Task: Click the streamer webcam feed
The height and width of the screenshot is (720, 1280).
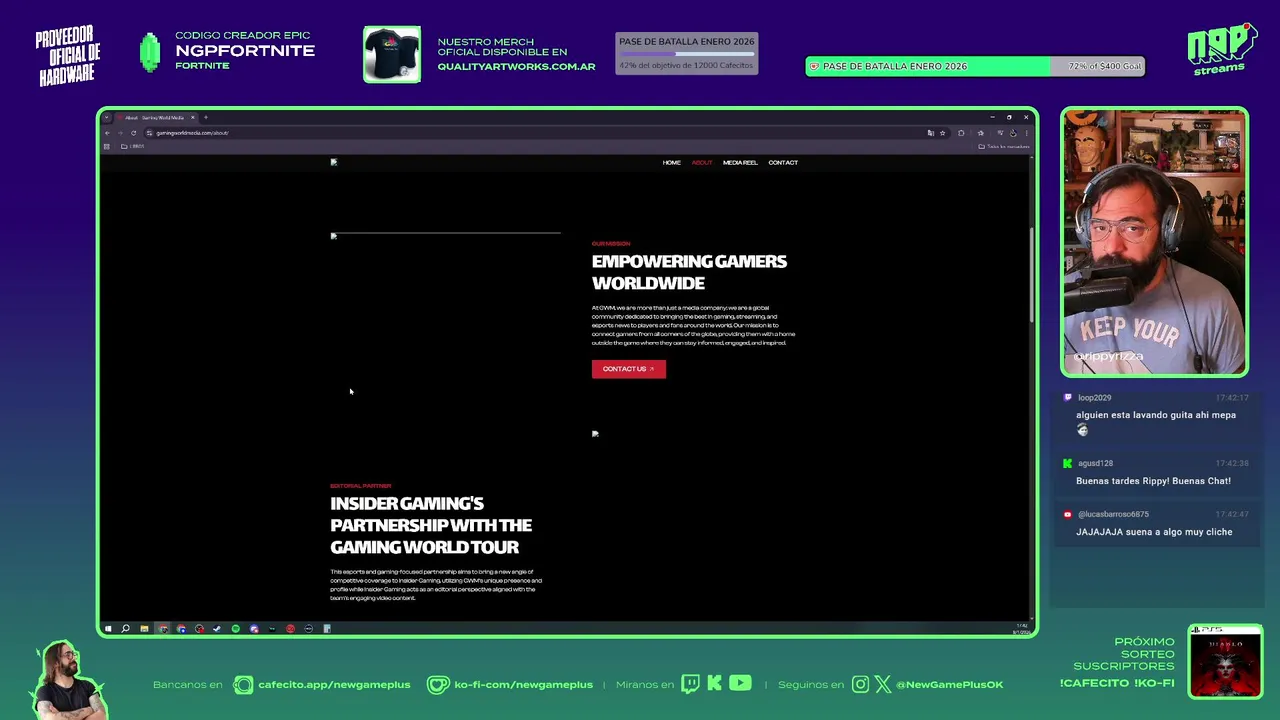Action: click(x=1154, y=242)
